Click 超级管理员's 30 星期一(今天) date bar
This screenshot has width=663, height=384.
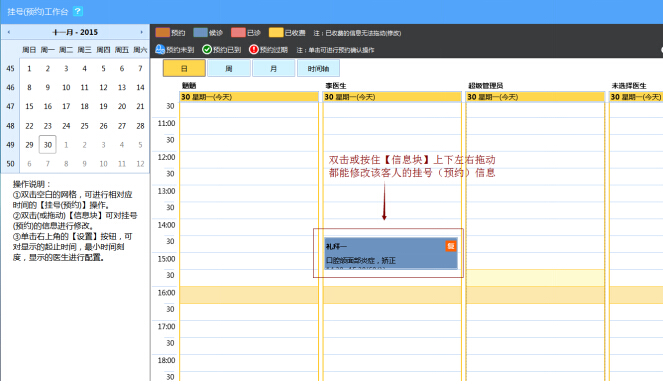click(x=535, y=97)
